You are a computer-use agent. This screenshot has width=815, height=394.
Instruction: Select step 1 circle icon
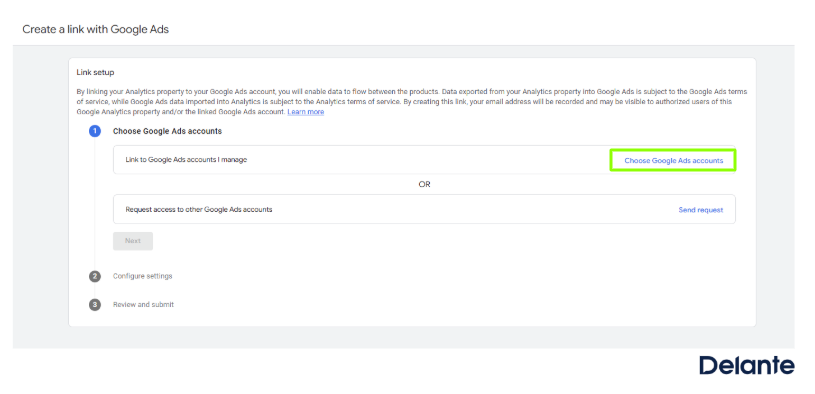tap(95, 131)
